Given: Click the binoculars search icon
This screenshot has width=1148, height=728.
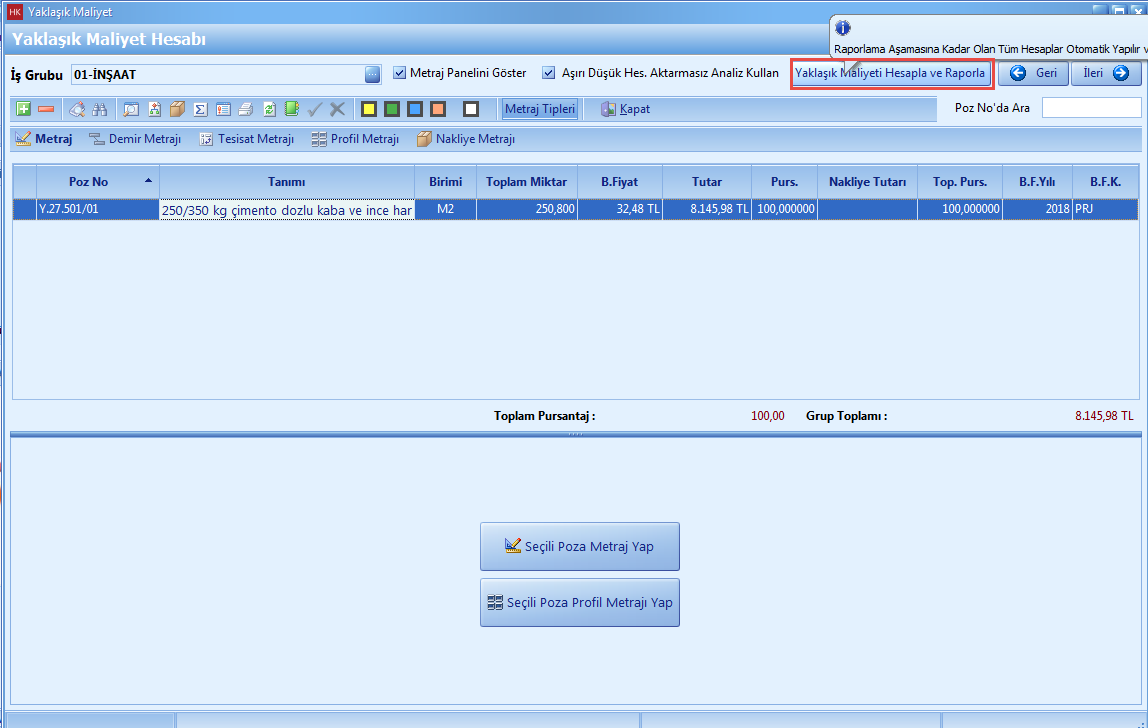Looking at the screenshot, I should pyautogui.click(x=100, y=109).
